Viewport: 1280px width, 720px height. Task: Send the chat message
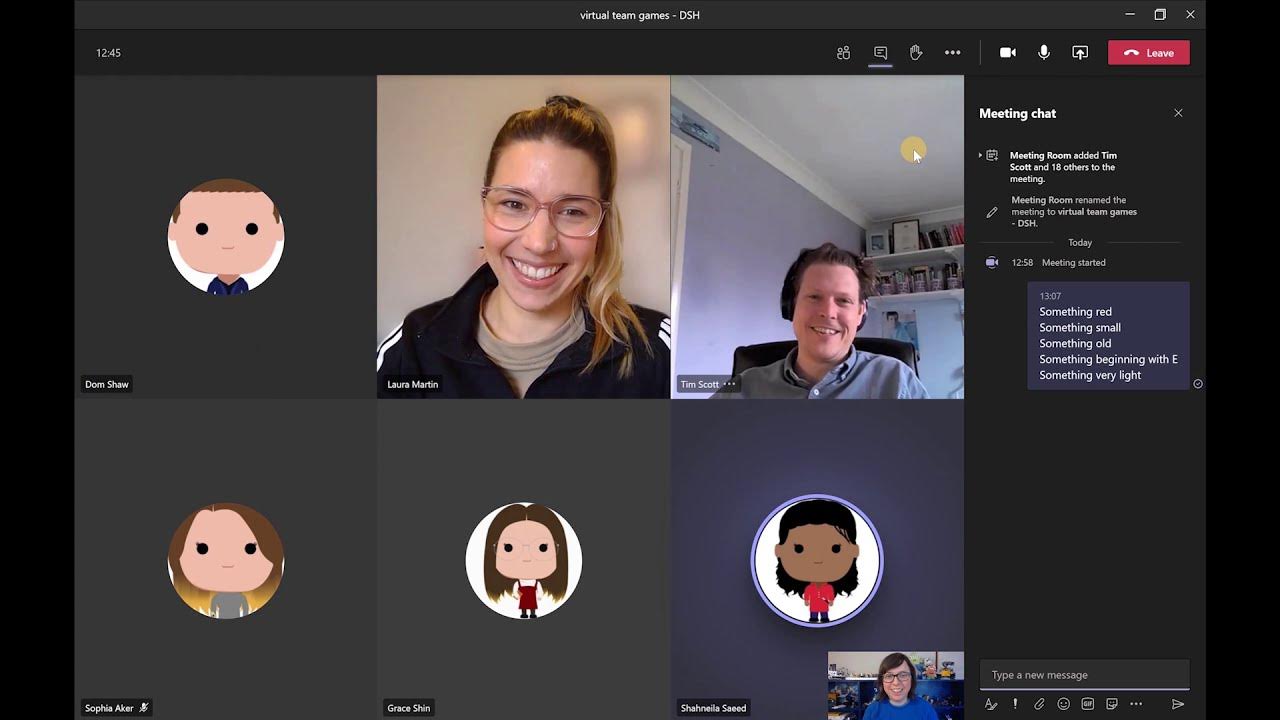(x=1178, y=704)
